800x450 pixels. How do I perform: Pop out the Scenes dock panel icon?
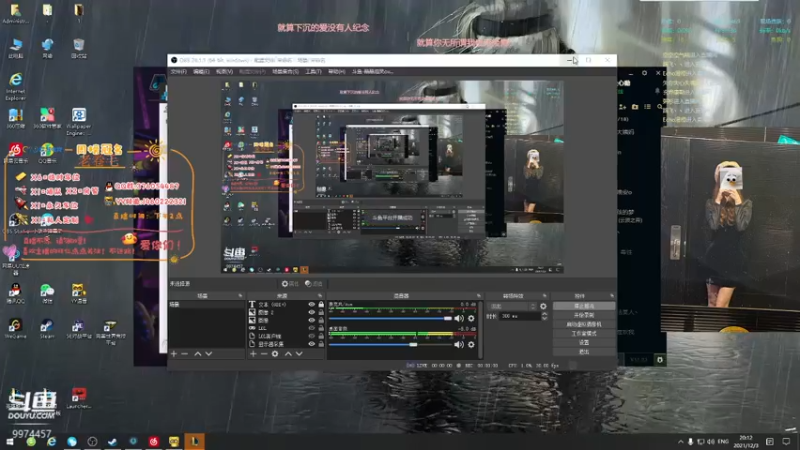(240, 295)
